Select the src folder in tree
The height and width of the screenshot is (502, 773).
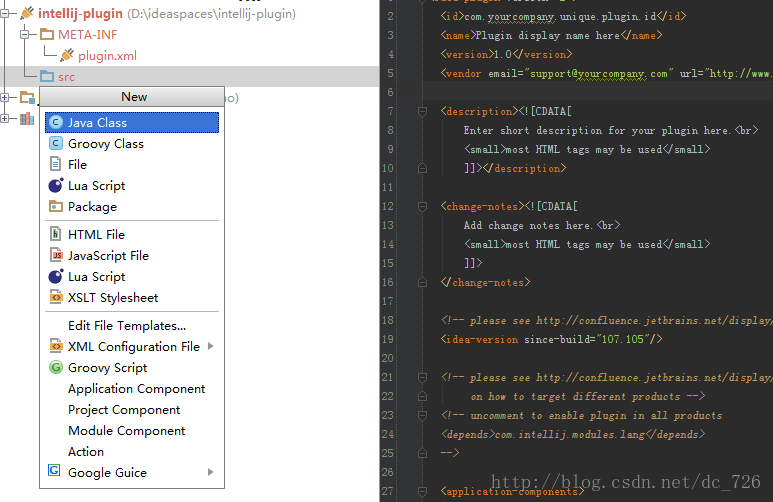(65, 76)
